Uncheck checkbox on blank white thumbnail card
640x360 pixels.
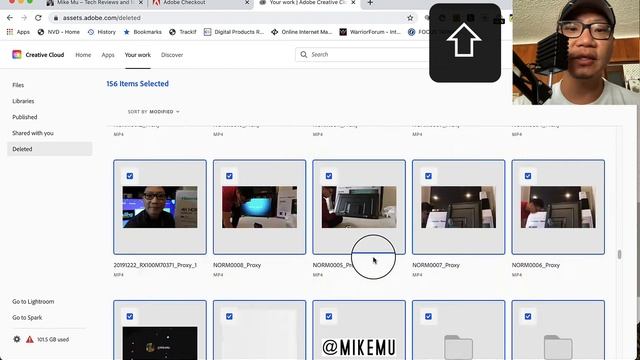pyautogui.click(x=229, y=316)
